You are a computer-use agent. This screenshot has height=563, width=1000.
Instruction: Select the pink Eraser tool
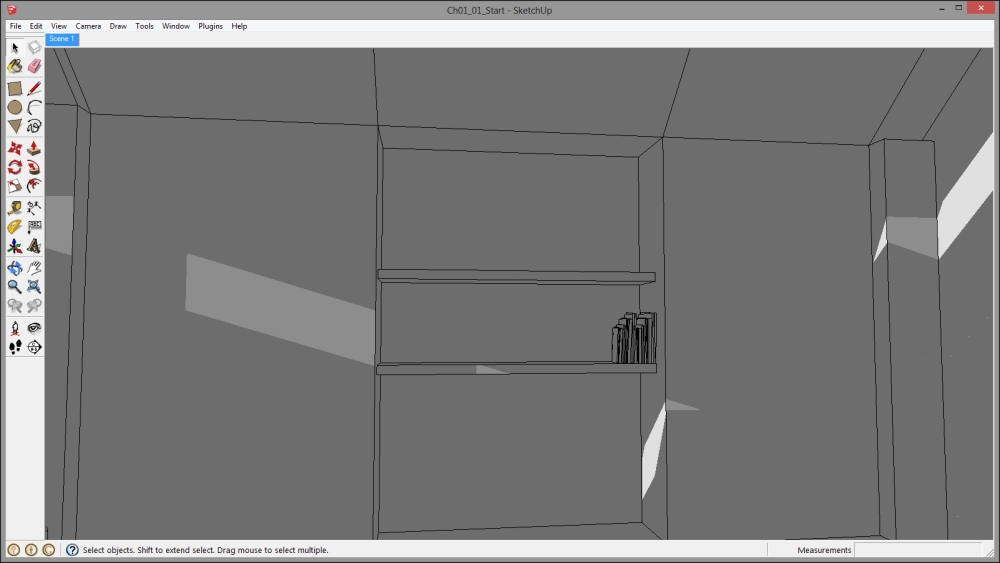[x=34, y=66]
